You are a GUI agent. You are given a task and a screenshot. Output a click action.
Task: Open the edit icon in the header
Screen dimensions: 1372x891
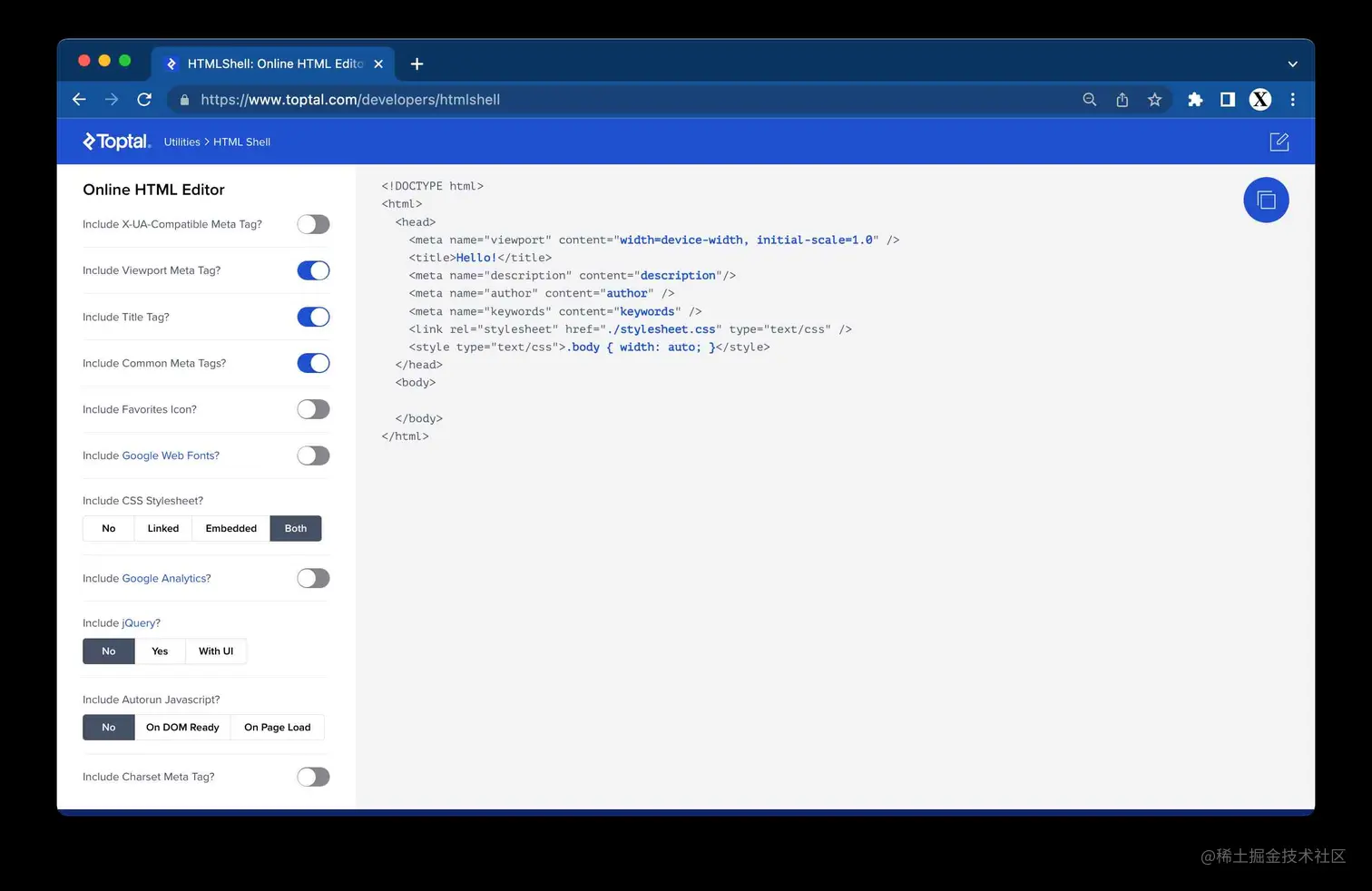tap(1279, 142)
